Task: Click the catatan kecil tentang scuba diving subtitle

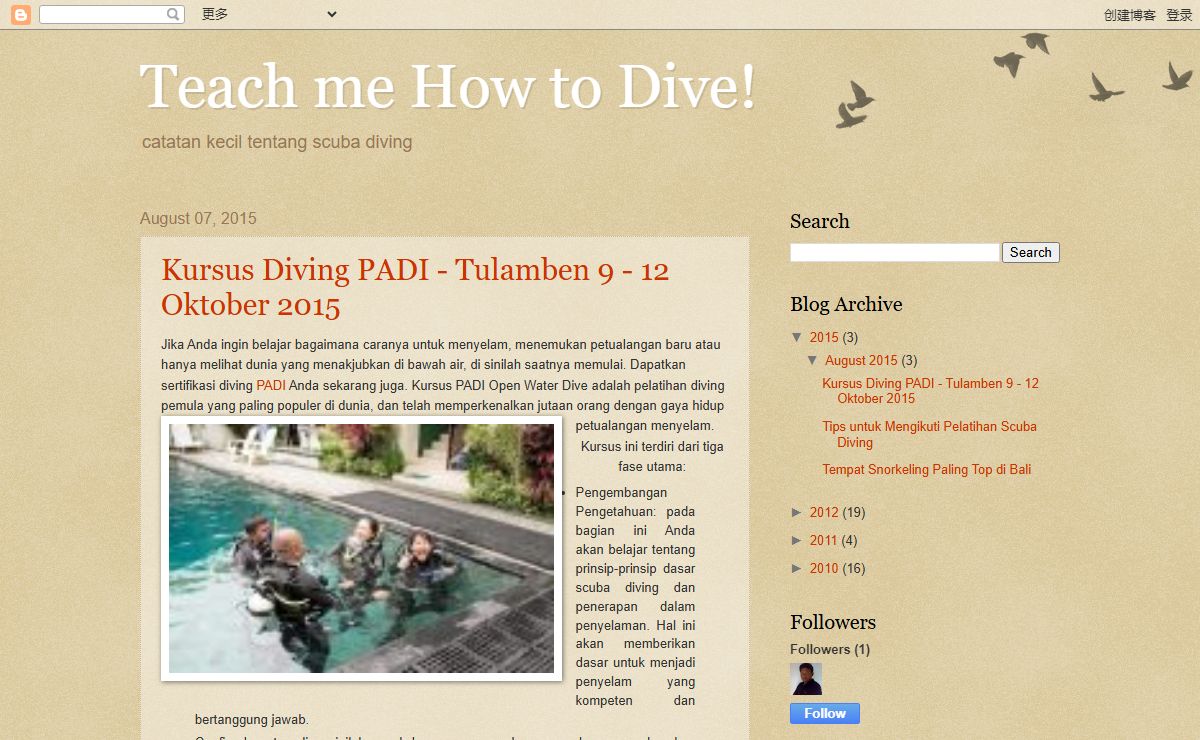Action: click(277, 142)
